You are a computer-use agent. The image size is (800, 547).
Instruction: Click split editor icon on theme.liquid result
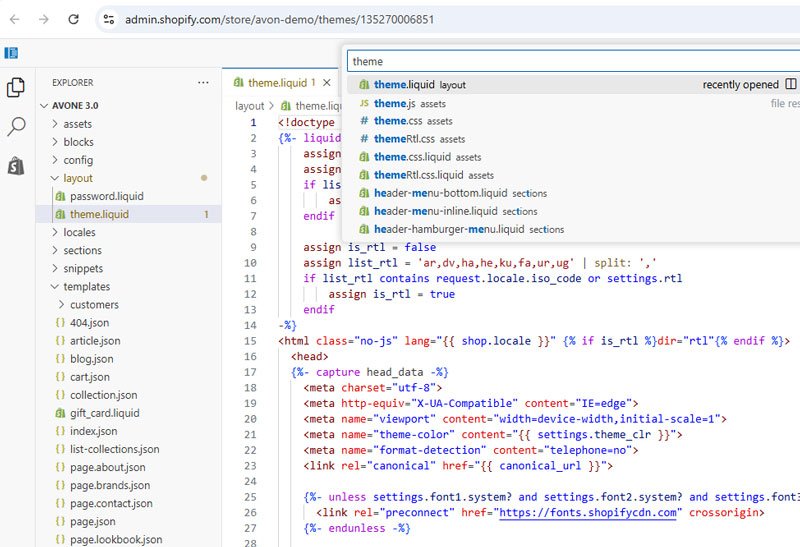[x=790, y=84]
